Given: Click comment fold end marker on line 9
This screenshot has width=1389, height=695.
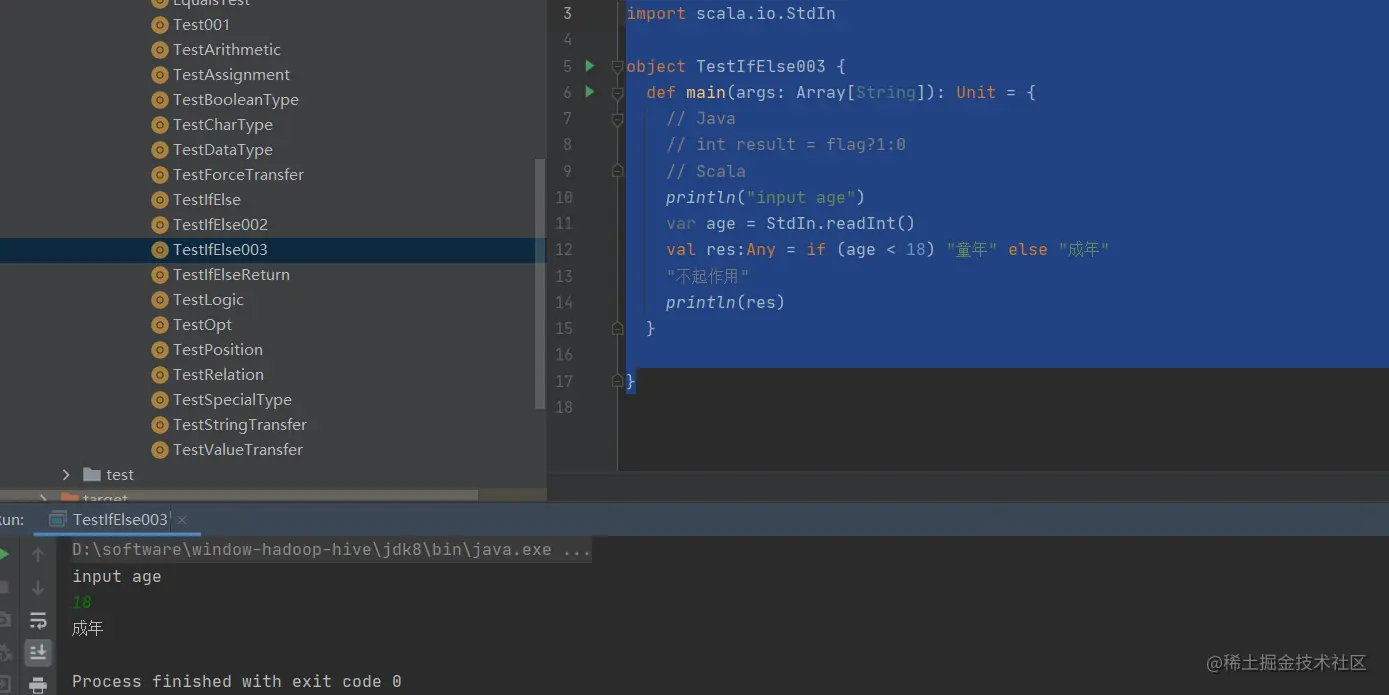Looking at the screenshot, I should [x=617, y=171].
